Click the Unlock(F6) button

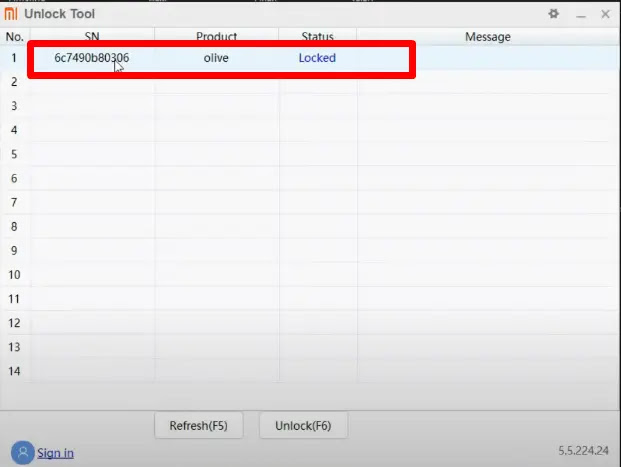click(x=303, y=425)
